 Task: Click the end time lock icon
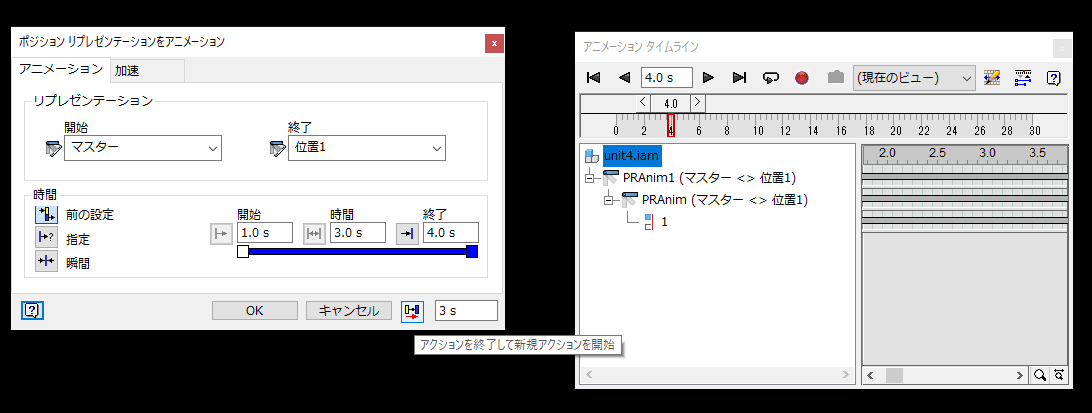click(407, 234)
